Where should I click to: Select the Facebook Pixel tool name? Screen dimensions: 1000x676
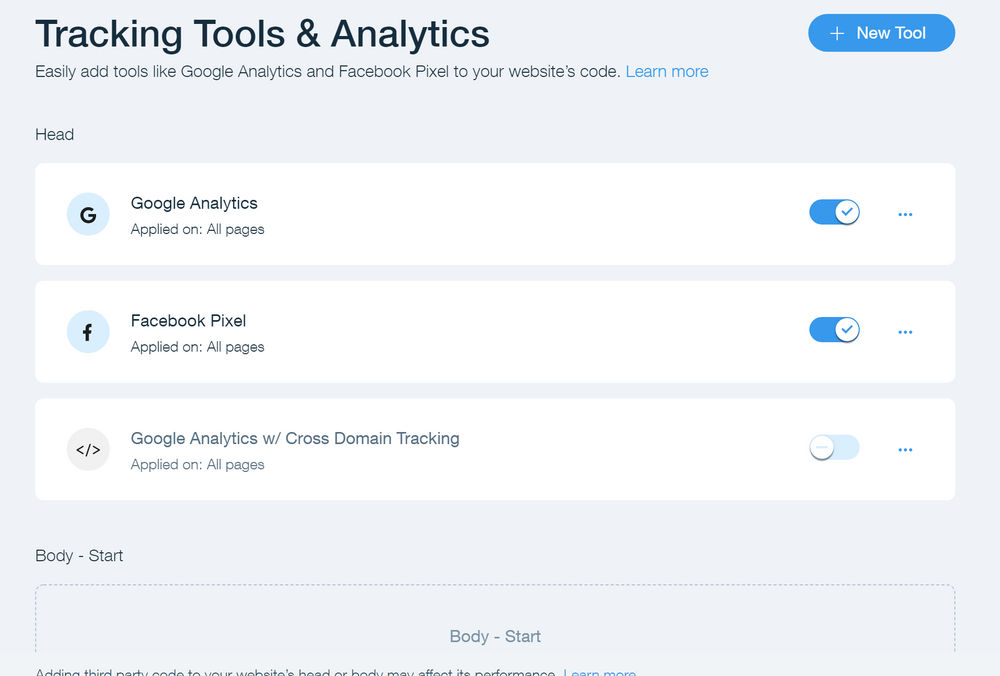(188, 321)
